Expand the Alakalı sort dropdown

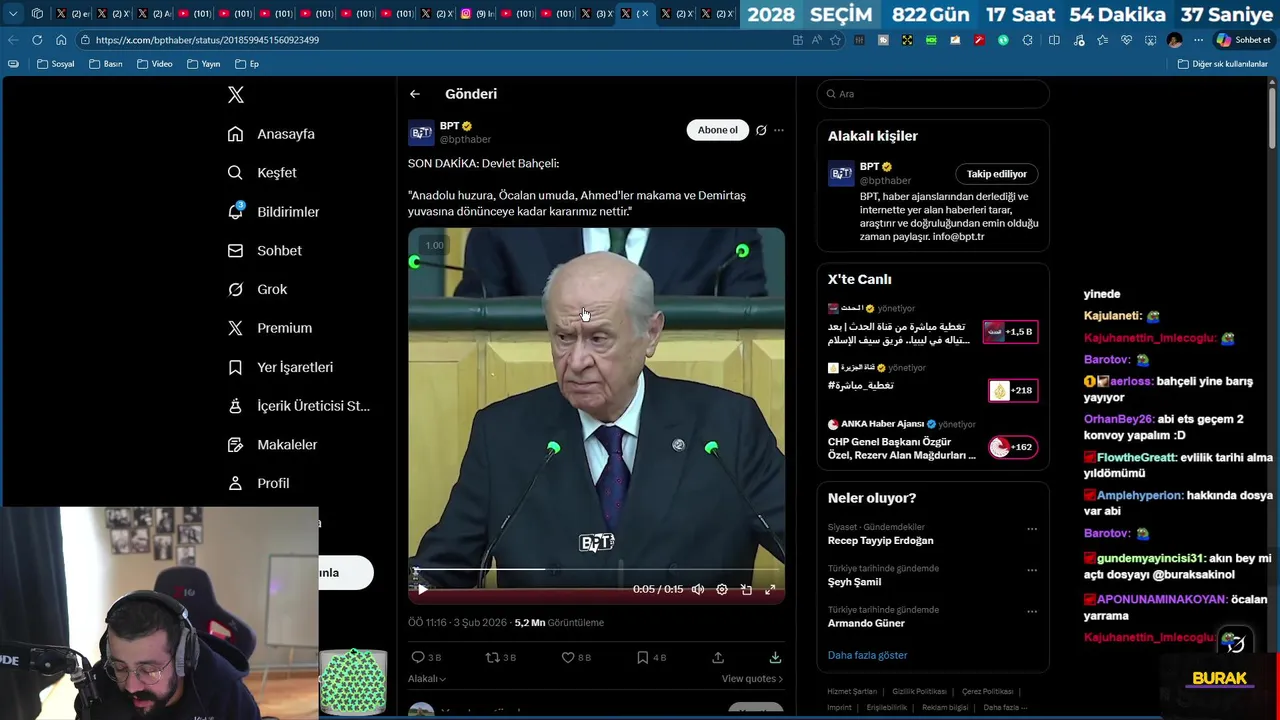click(427, 679)
